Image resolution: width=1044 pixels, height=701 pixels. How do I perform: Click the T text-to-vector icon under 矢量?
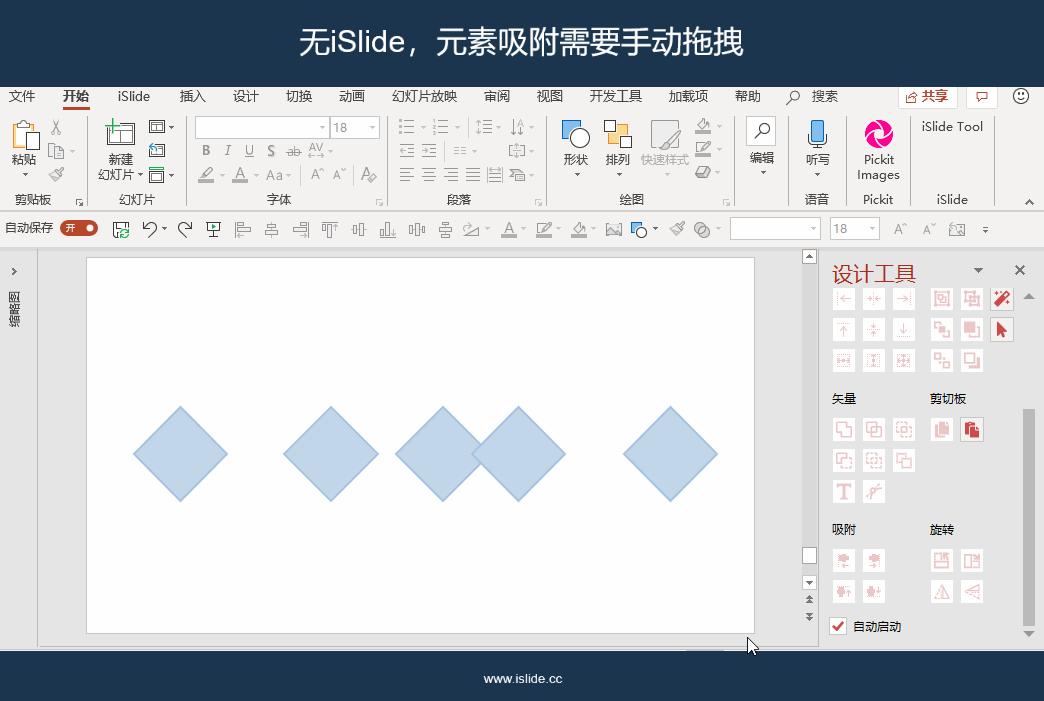[x=844, y=491]
